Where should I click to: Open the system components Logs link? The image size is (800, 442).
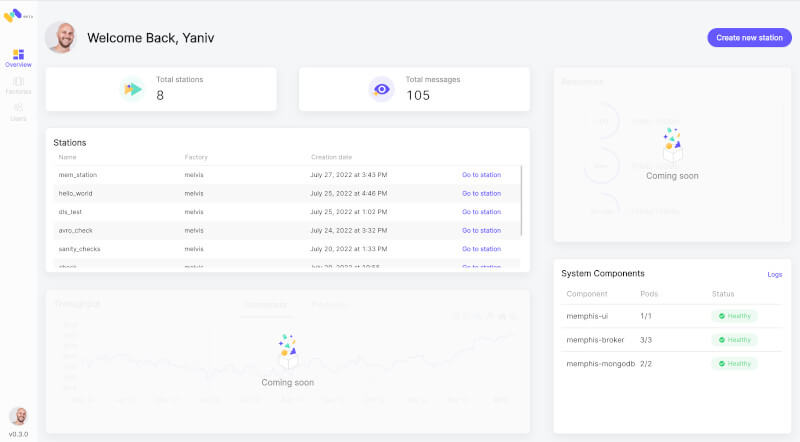point(774,274)
